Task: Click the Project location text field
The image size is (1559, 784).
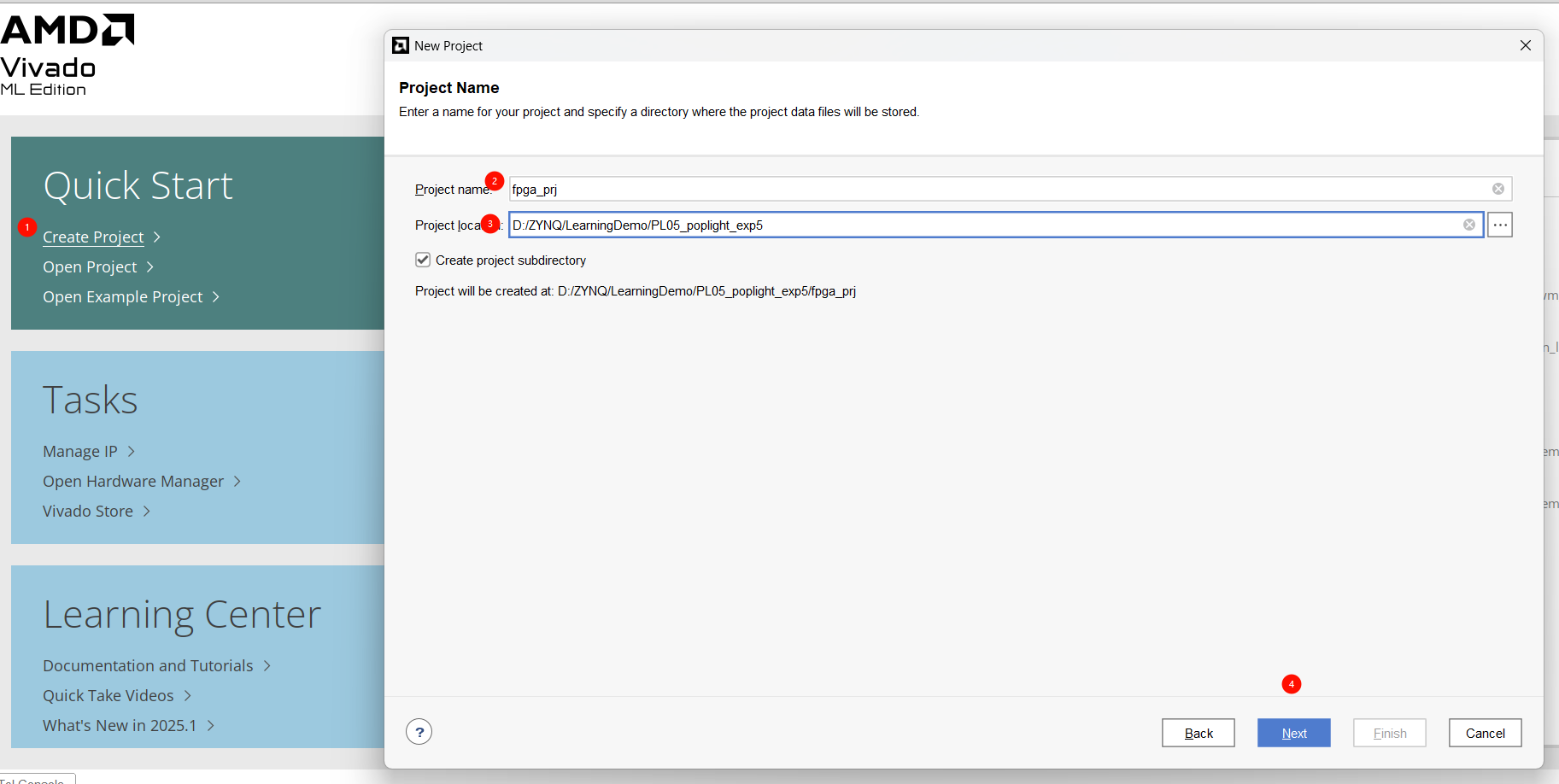Action: click(982, 225)
